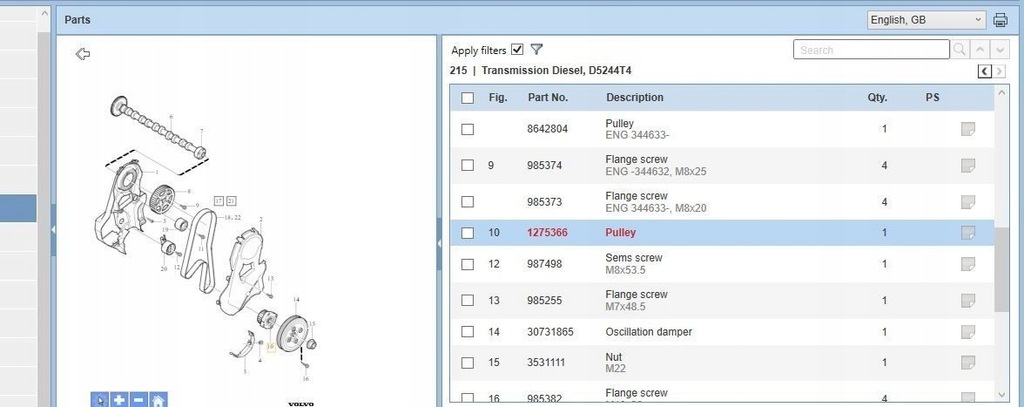The image size is (1024, 407).
Task: Sort by Description column header
Action: point(635,97)
